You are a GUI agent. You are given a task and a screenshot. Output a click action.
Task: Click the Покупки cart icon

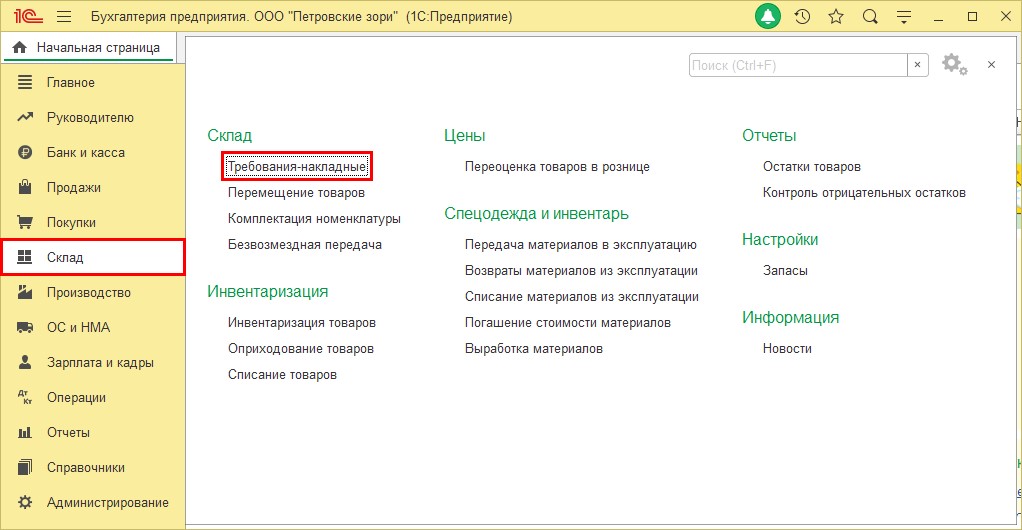pos(25,222)
